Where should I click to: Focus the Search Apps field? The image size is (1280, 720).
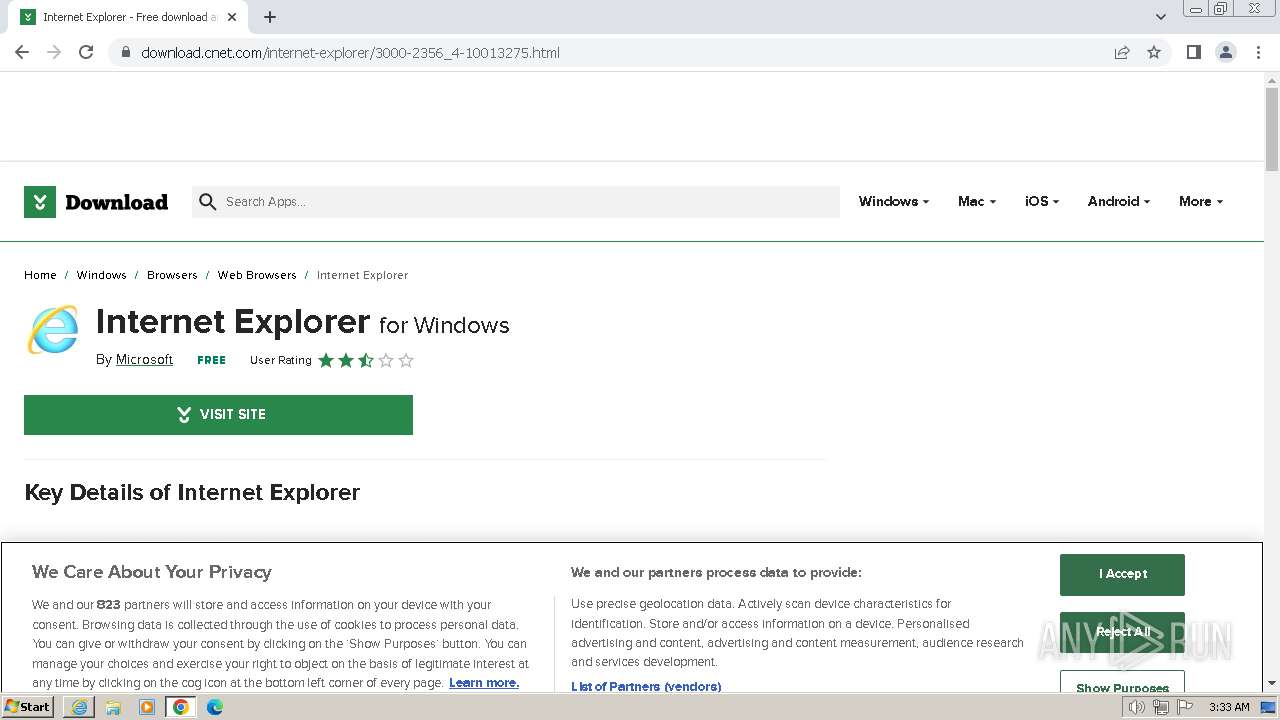516,202
